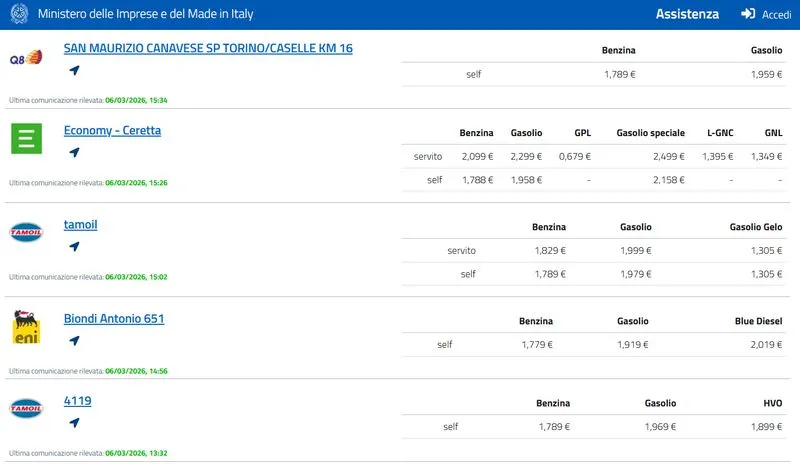Click navigation arrow under San Maurizio Canavese station
800x473 pixels.
pyautogui.click(x=74, y=71)
